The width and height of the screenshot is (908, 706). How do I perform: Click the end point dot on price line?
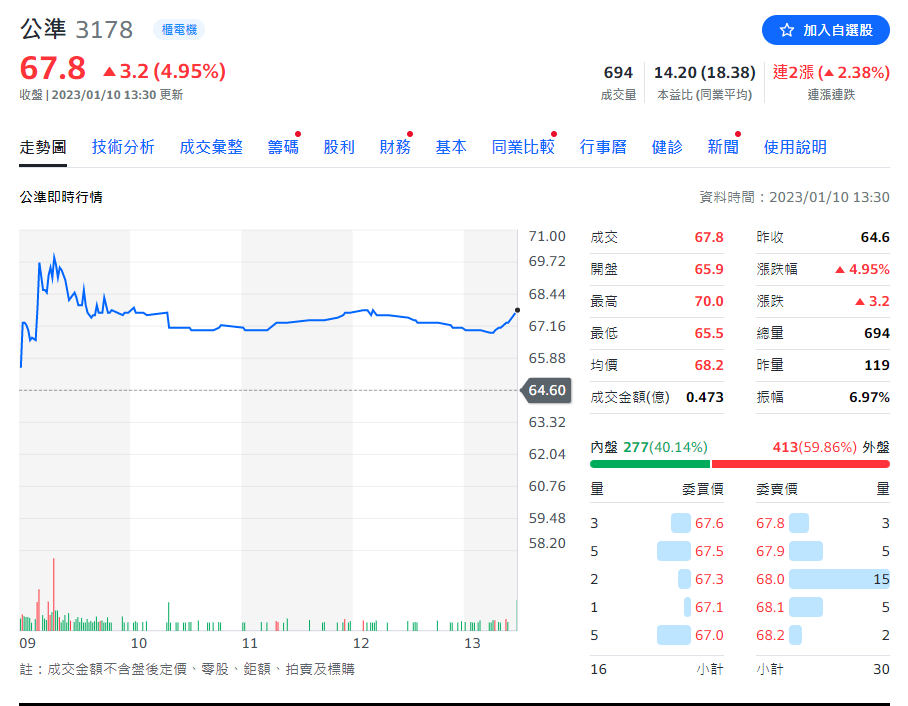click(x=517, y=311)
